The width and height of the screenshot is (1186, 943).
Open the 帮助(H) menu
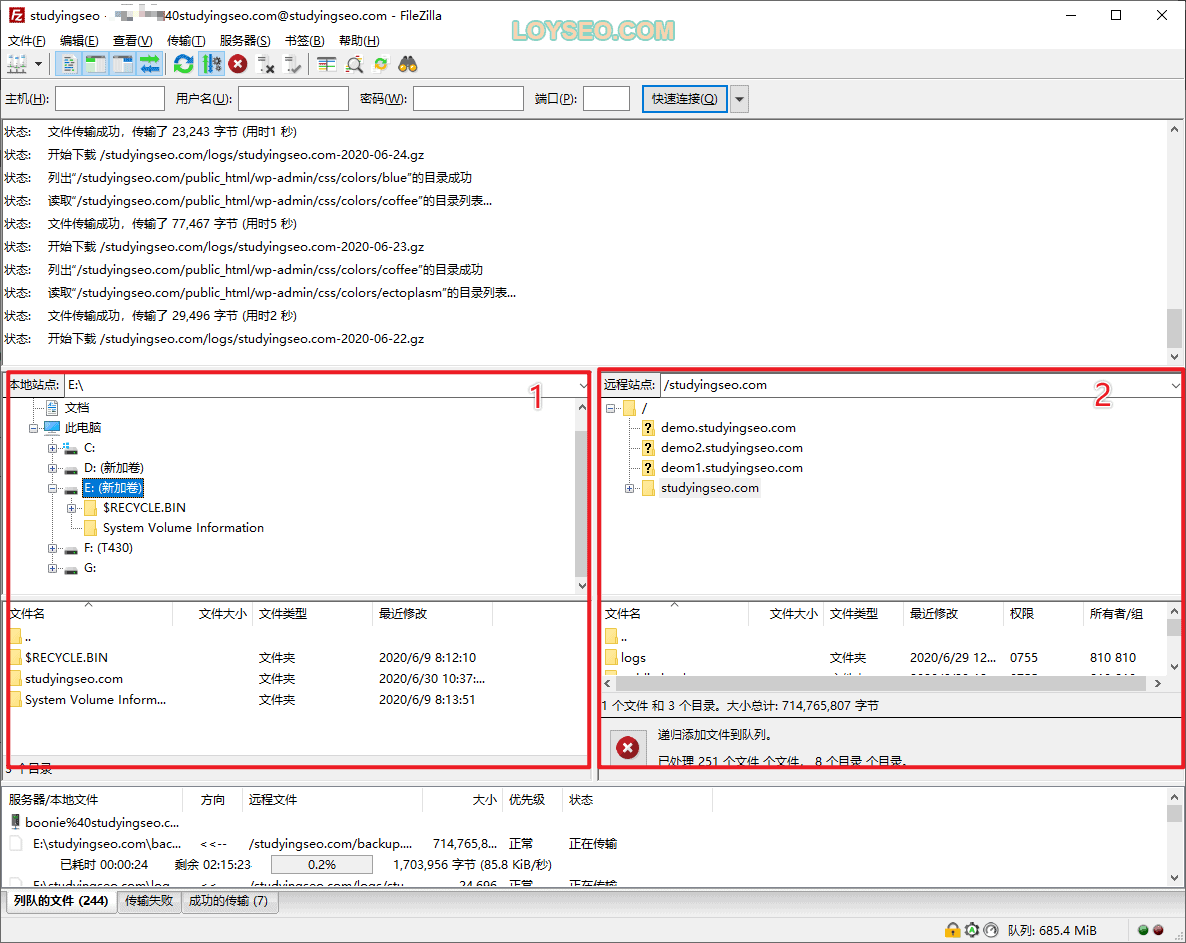point(359,41)
